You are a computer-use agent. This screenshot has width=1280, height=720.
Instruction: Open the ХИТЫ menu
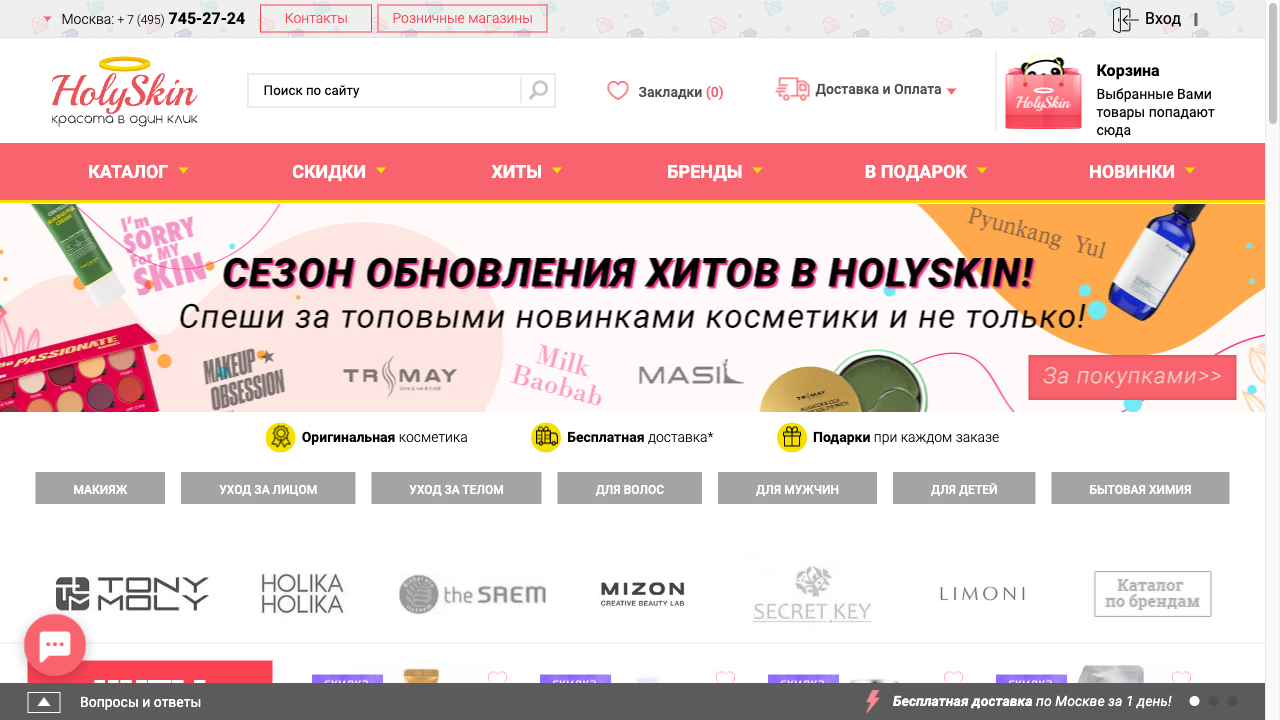pyautogui.click(x=526, y=172)
